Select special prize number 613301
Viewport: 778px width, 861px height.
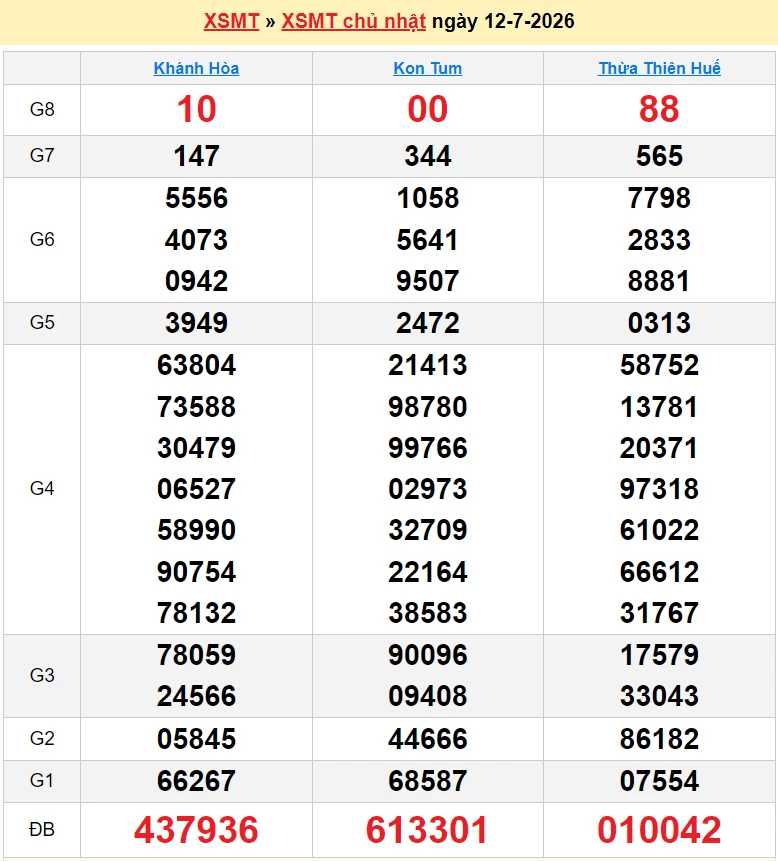point(427,830)
